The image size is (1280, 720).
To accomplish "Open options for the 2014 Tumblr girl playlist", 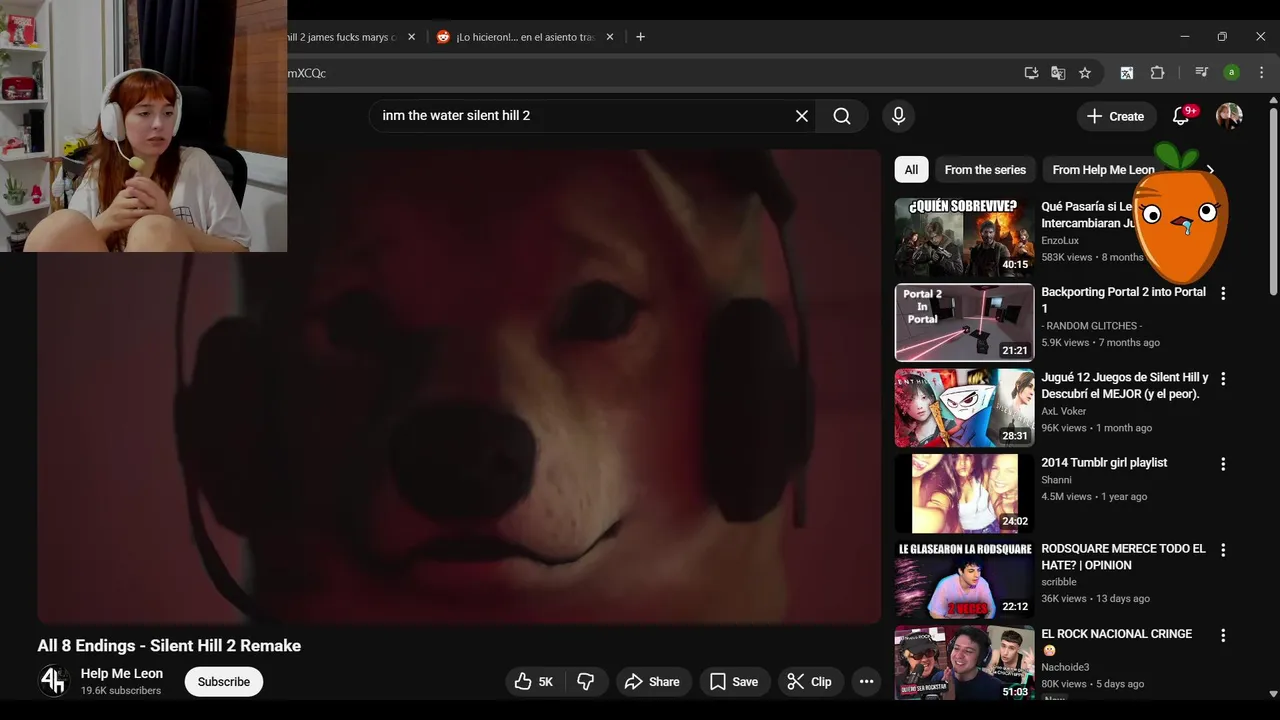I will coord(1222,464).
